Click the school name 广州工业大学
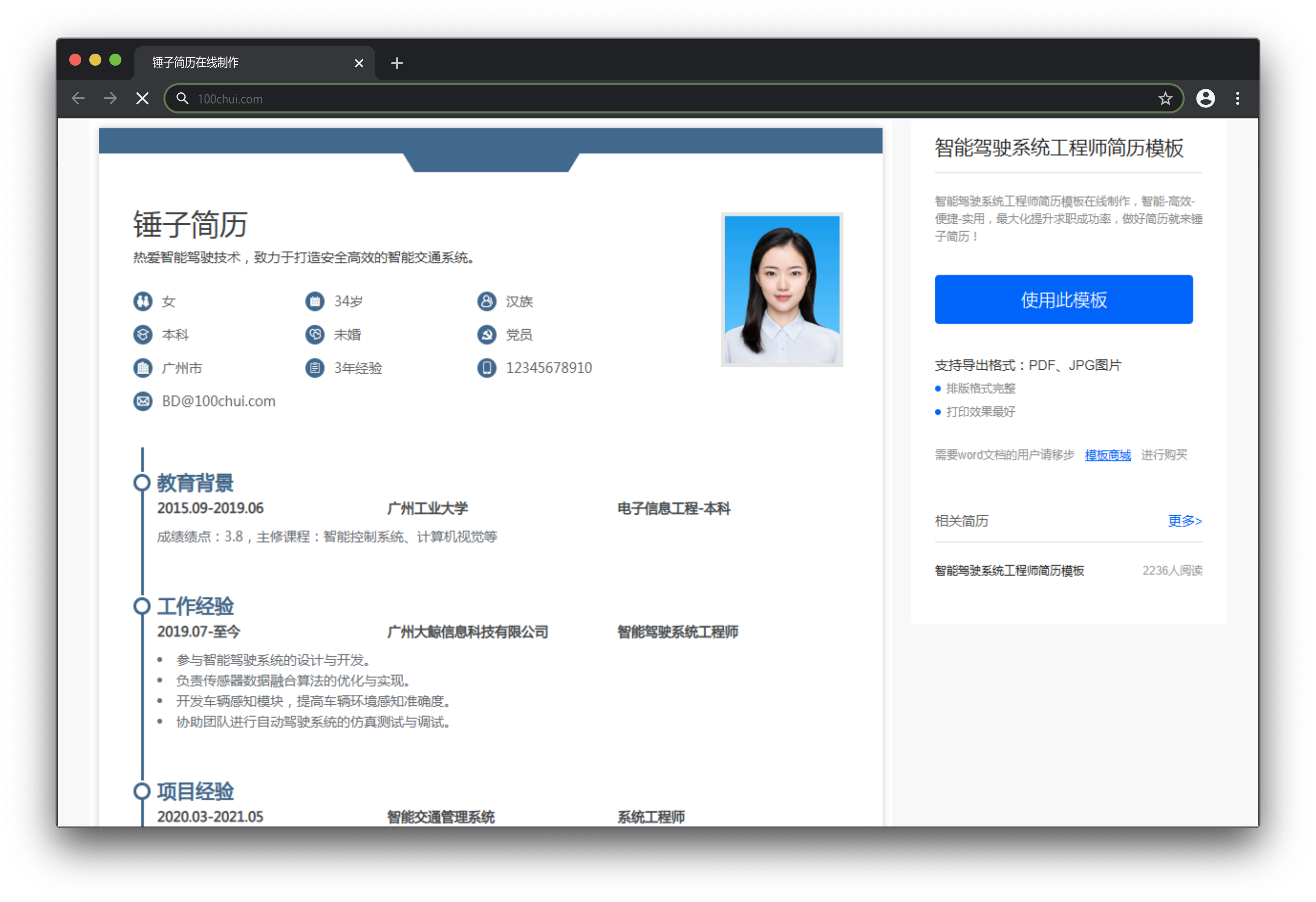This screenshot has width=1316, height=902. coord(427,509)
